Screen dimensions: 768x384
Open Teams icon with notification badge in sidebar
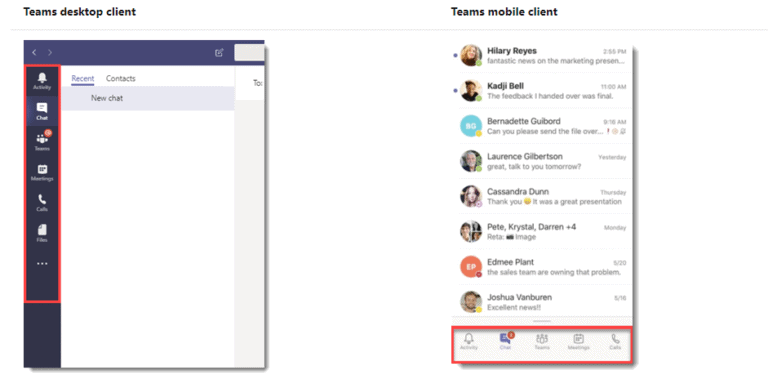pos(42,141)
